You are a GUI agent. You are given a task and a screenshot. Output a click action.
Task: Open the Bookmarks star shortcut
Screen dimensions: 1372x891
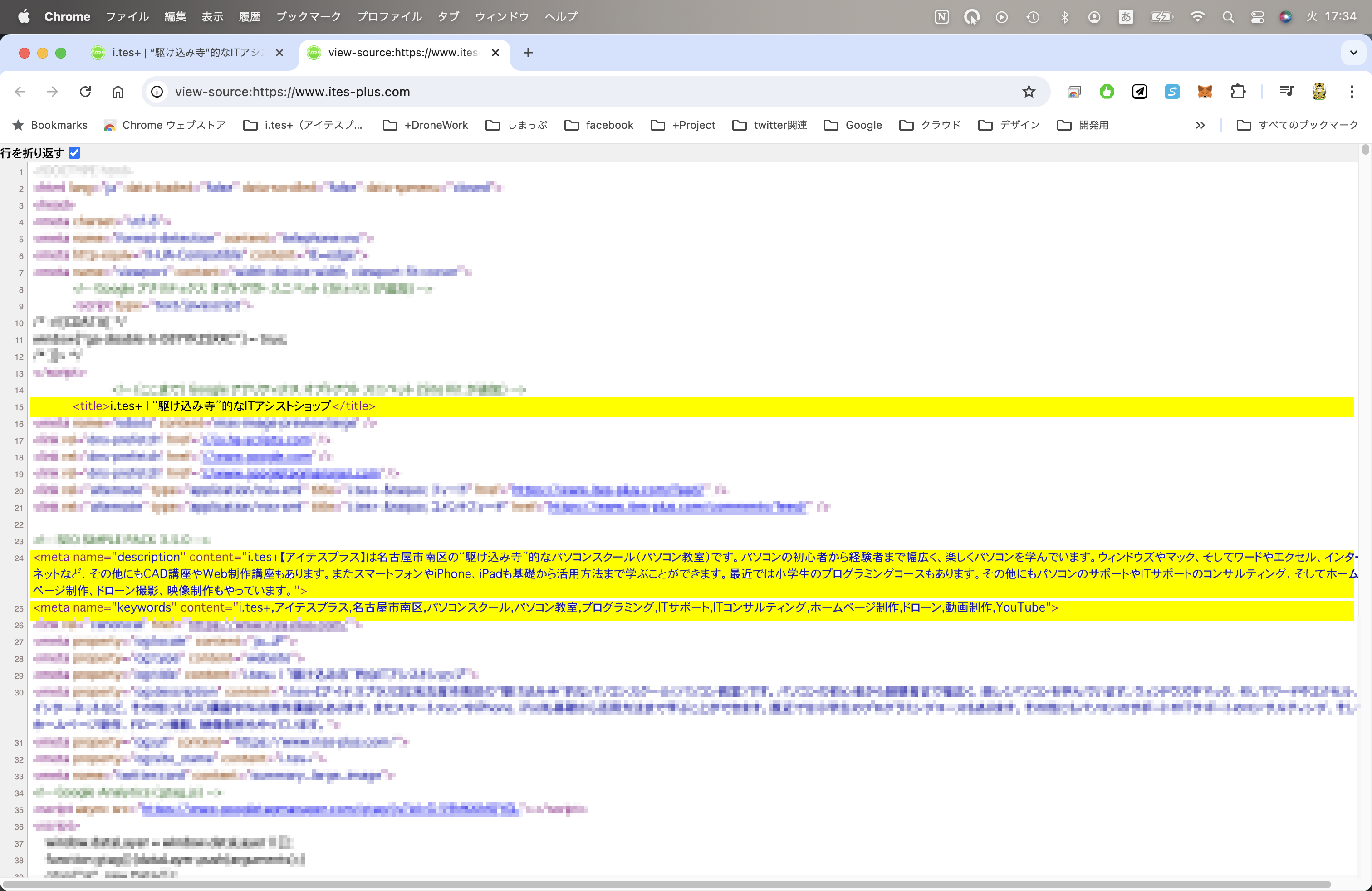pyautogui.click(x=50, y=125)
